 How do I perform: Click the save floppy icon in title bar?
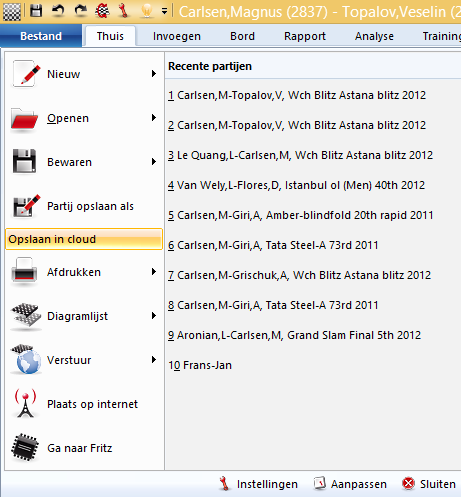pos(36,11)
